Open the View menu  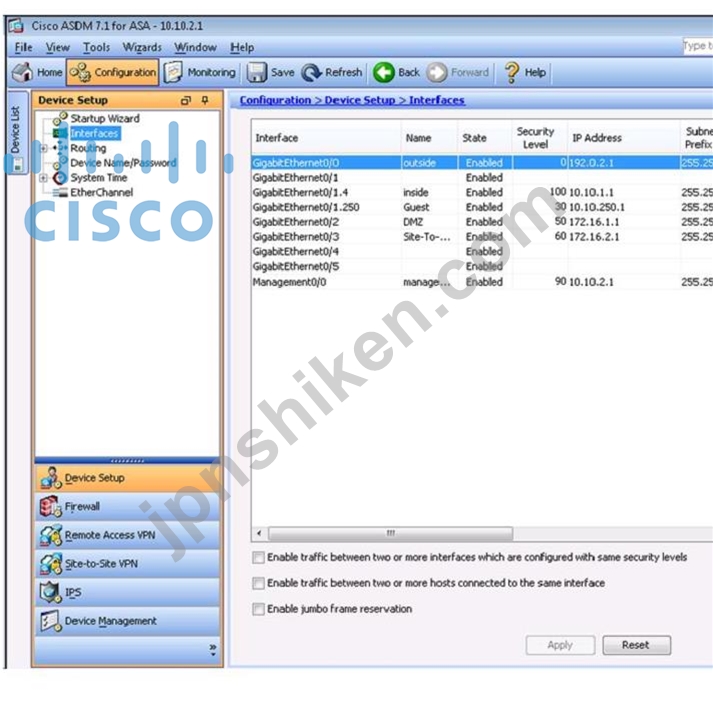(58, 48)
